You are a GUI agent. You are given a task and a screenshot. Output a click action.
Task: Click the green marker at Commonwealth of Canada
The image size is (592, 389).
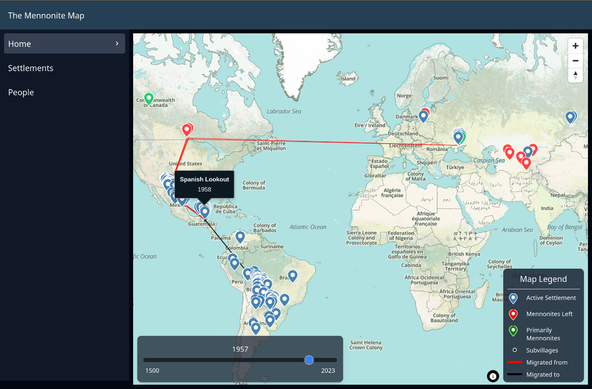[149, 99]
